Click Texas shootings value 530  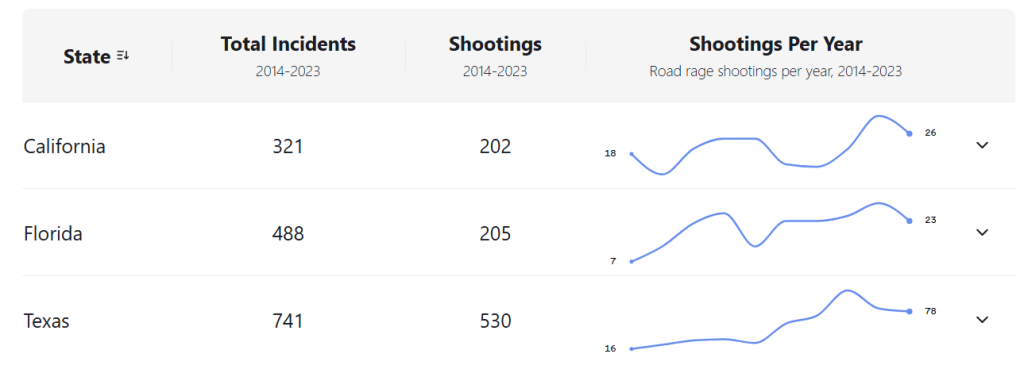point(495,321)
